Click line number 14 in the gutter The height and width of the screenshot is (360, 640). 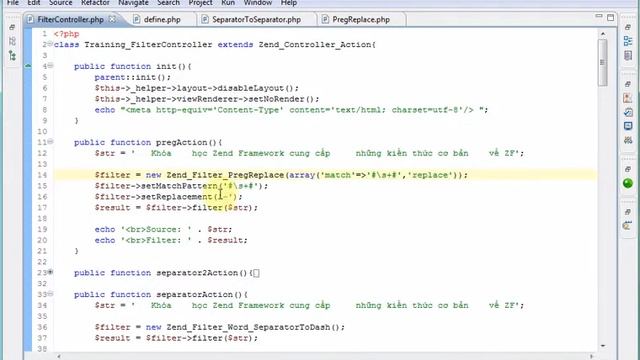point(42,175)
